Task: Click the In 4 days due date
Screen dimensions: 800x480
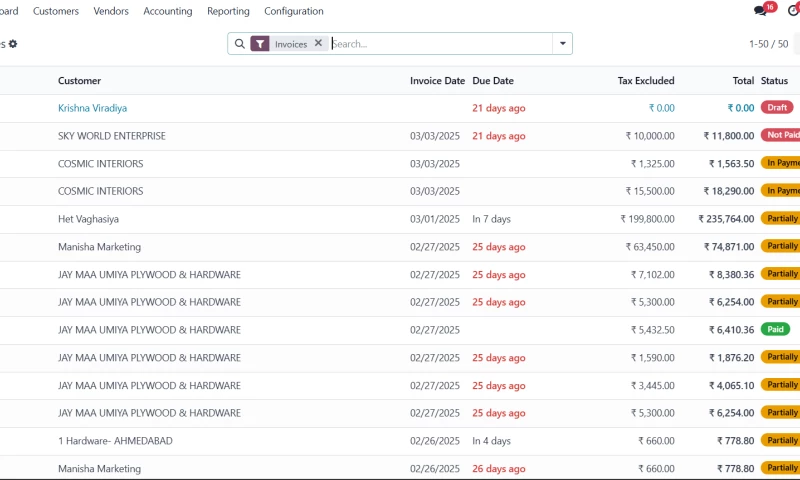Action: [x=491, y=441]
